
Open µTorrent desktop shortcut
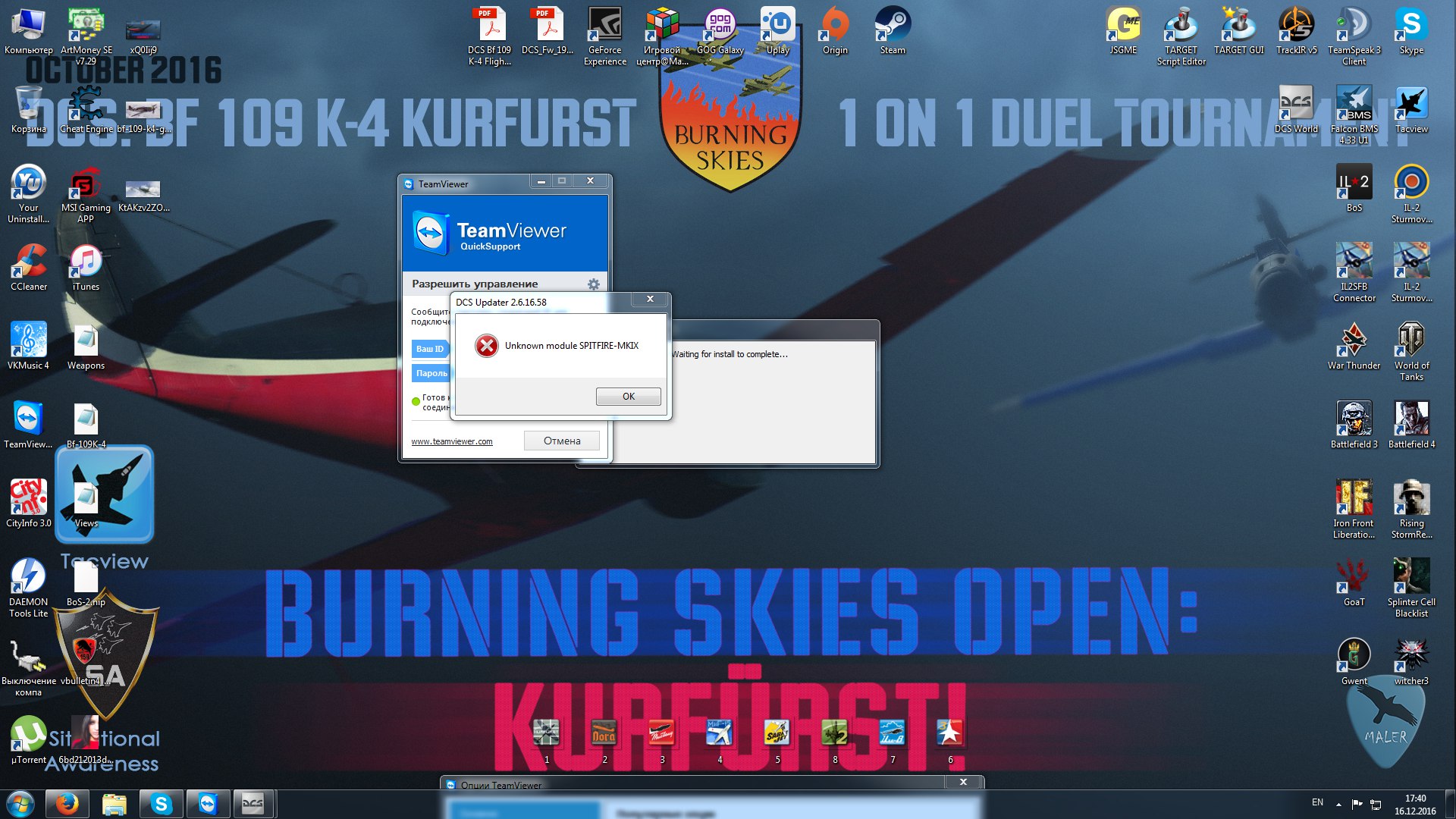click(x=28, y=741)
